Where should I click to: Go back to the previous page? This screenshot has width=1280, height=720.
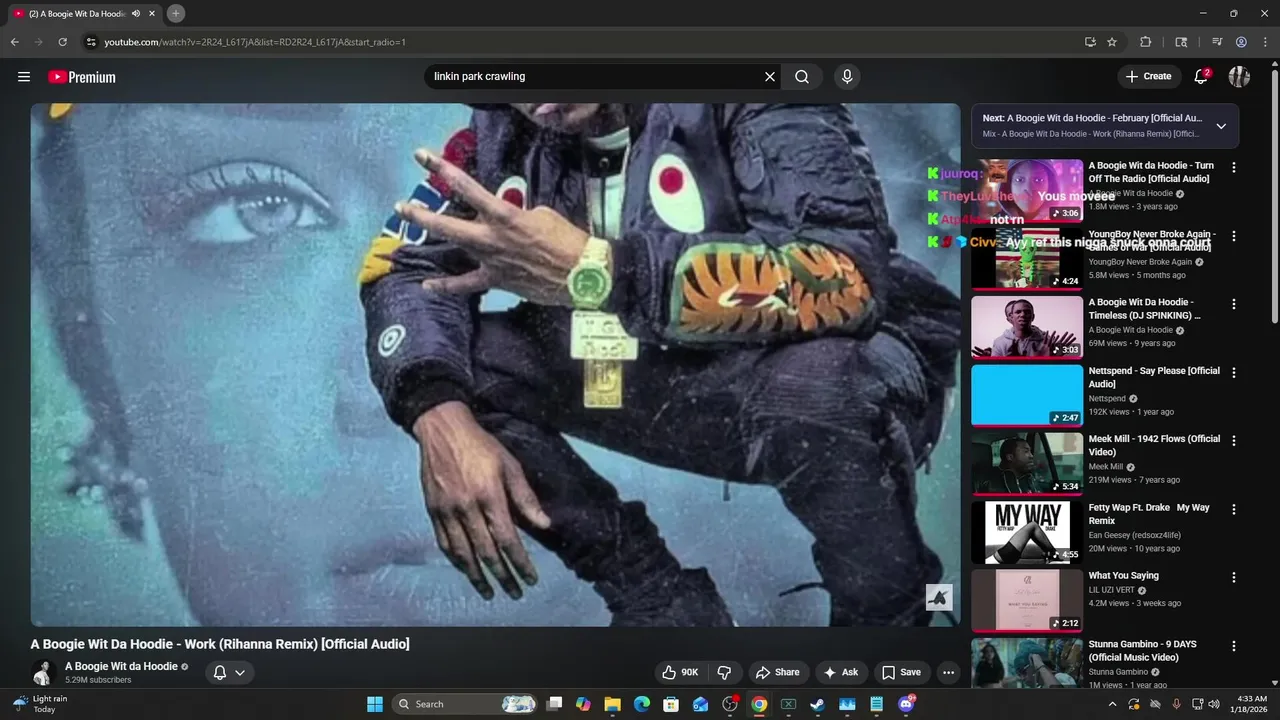click(x=15, y=42)
